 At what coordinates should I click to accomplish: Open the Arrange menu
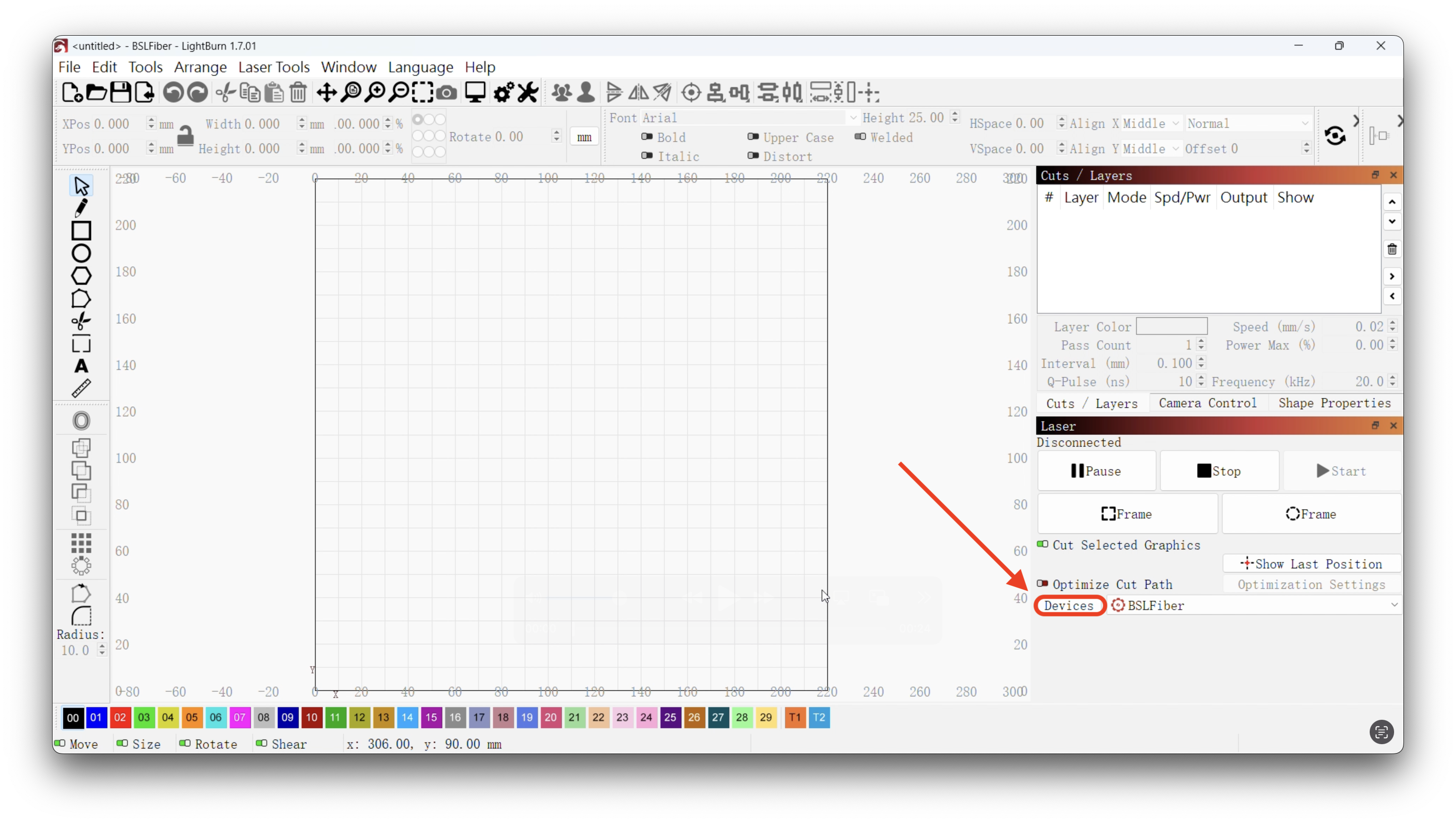click(x=200, y=67)
